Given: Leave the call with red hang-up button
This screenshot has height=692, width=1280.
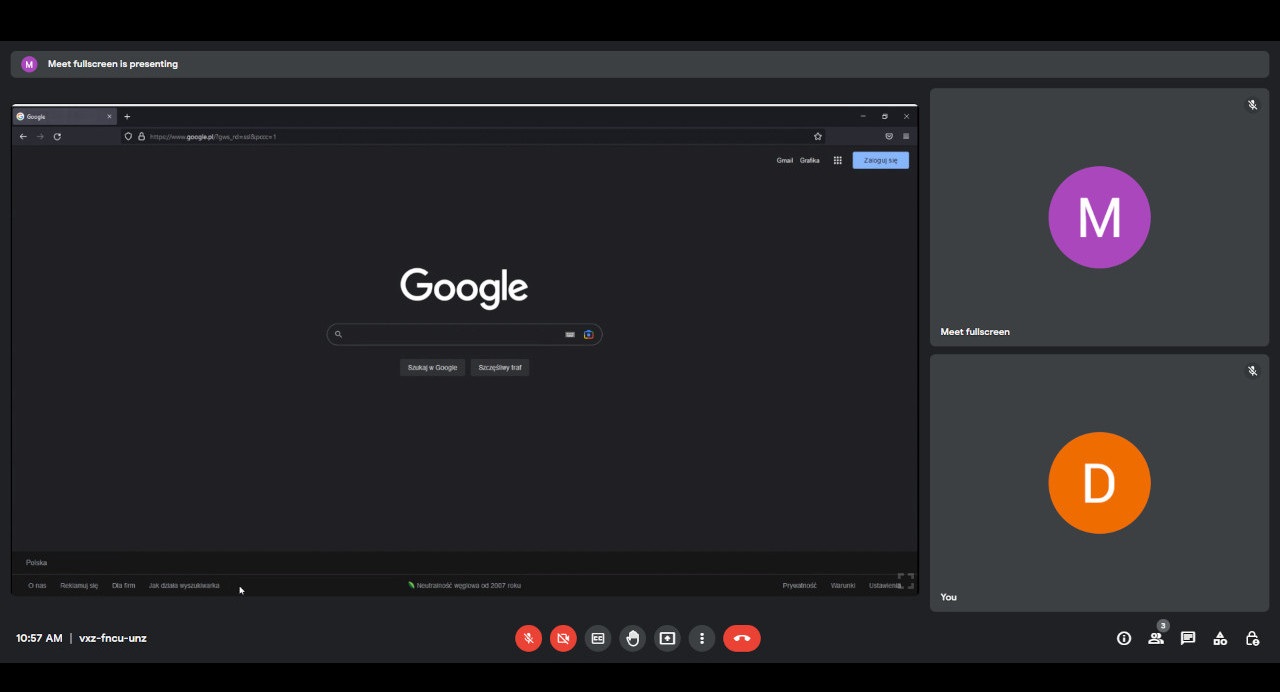Looking at the screenshot, I should click(742, 638).
